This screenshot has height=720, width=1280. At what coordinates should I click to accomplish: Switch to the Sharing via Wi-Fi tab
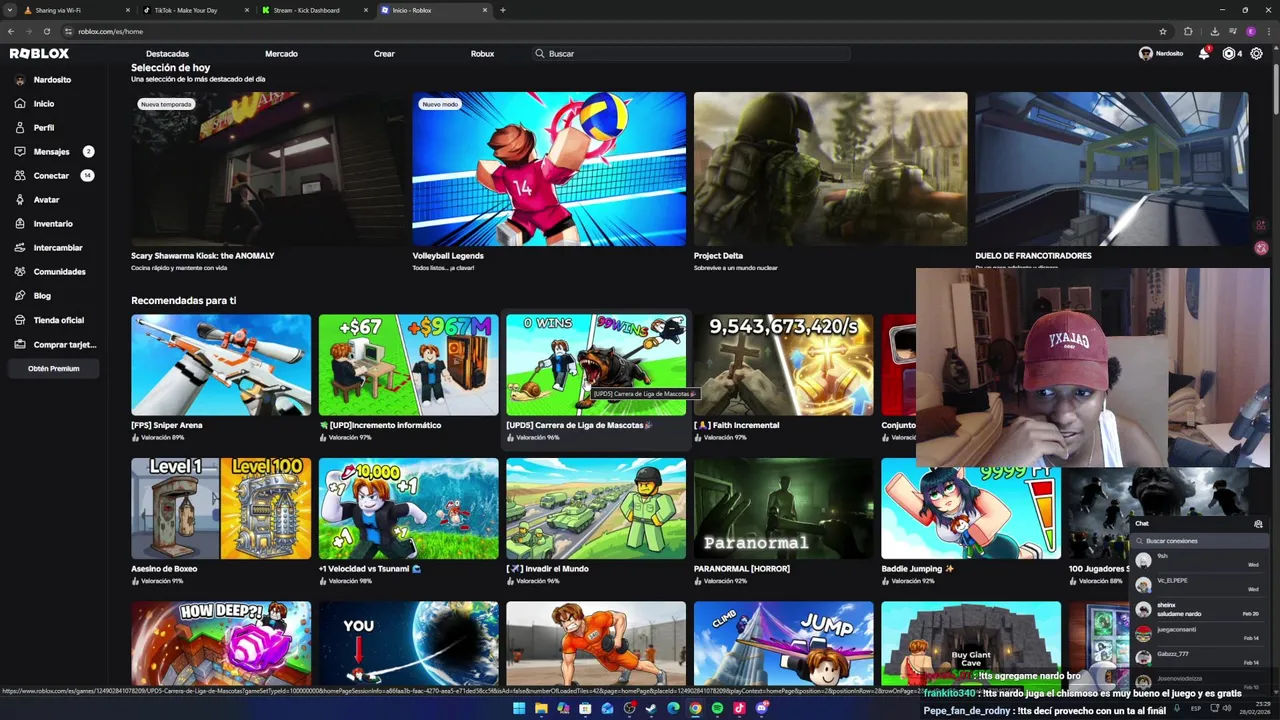click(76, 10)
